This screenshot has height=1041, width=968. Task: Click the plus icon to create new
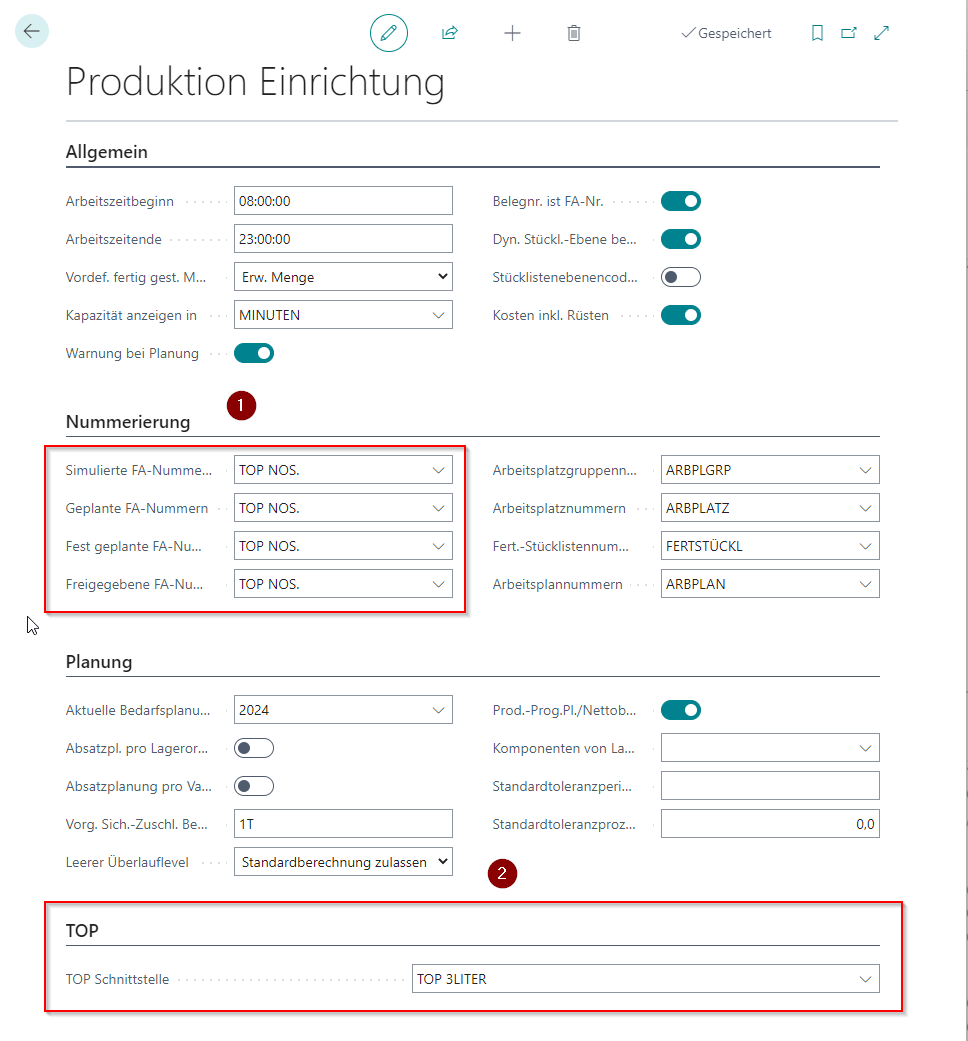pos(512,33)
